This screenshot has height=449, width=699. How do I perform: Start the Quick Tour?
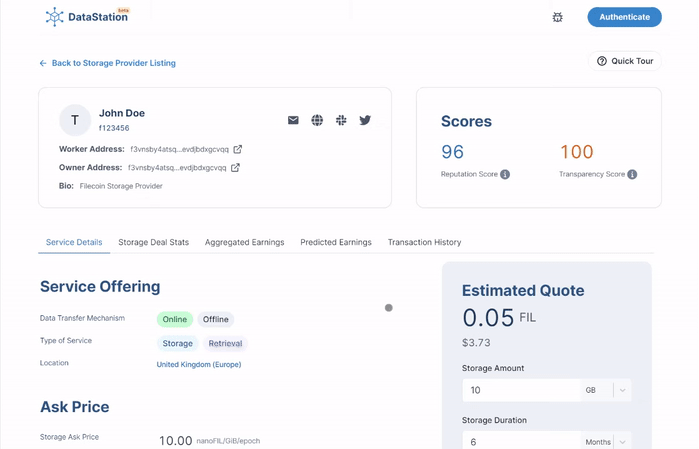click(625, 61)
